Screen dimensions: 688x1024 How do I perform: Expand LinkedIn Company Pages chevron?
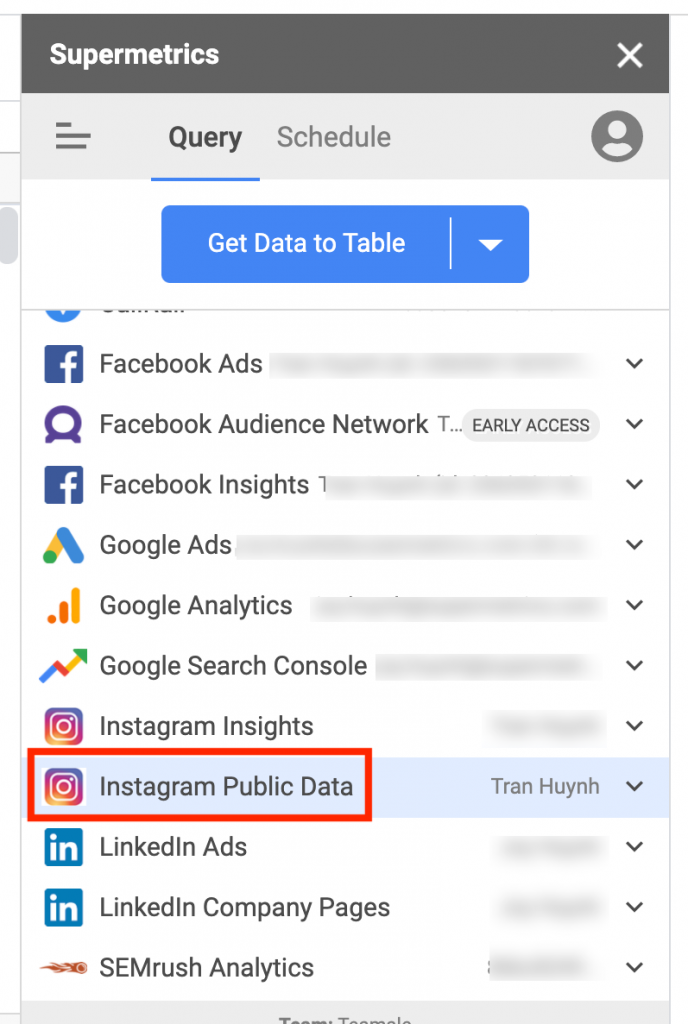[x=634, y=908]
